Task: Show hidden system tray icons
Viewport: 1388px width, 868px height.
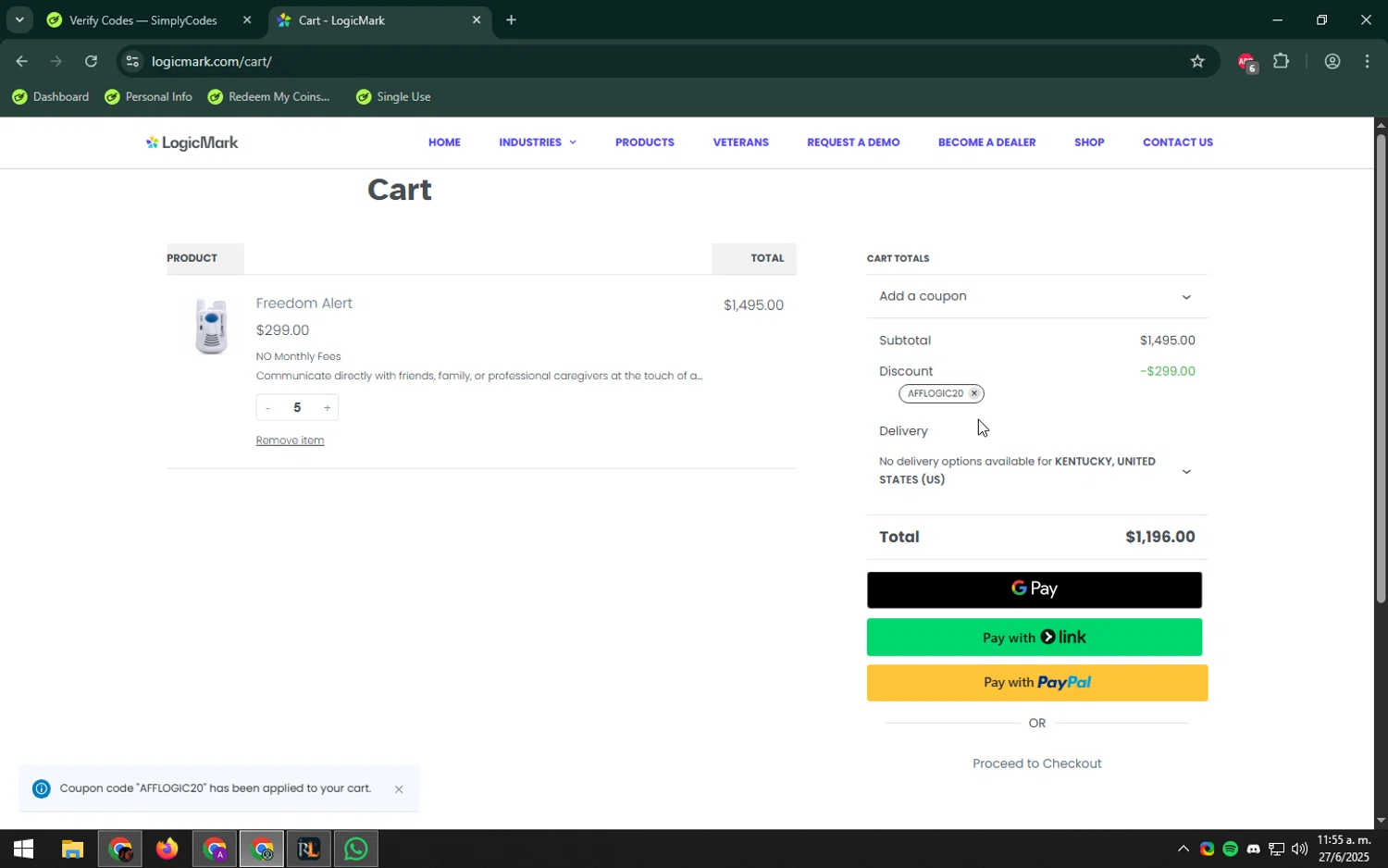Action: click(x=1183, y=849)
